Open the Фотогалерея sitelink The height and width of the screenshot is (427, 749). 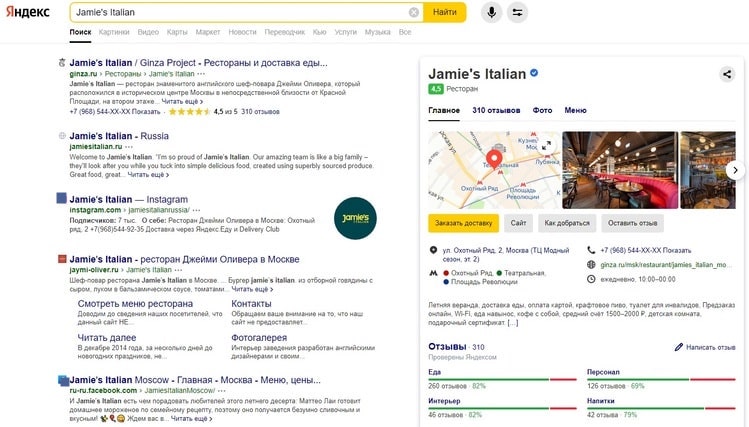pyautogui.click(x=259, y=338)
